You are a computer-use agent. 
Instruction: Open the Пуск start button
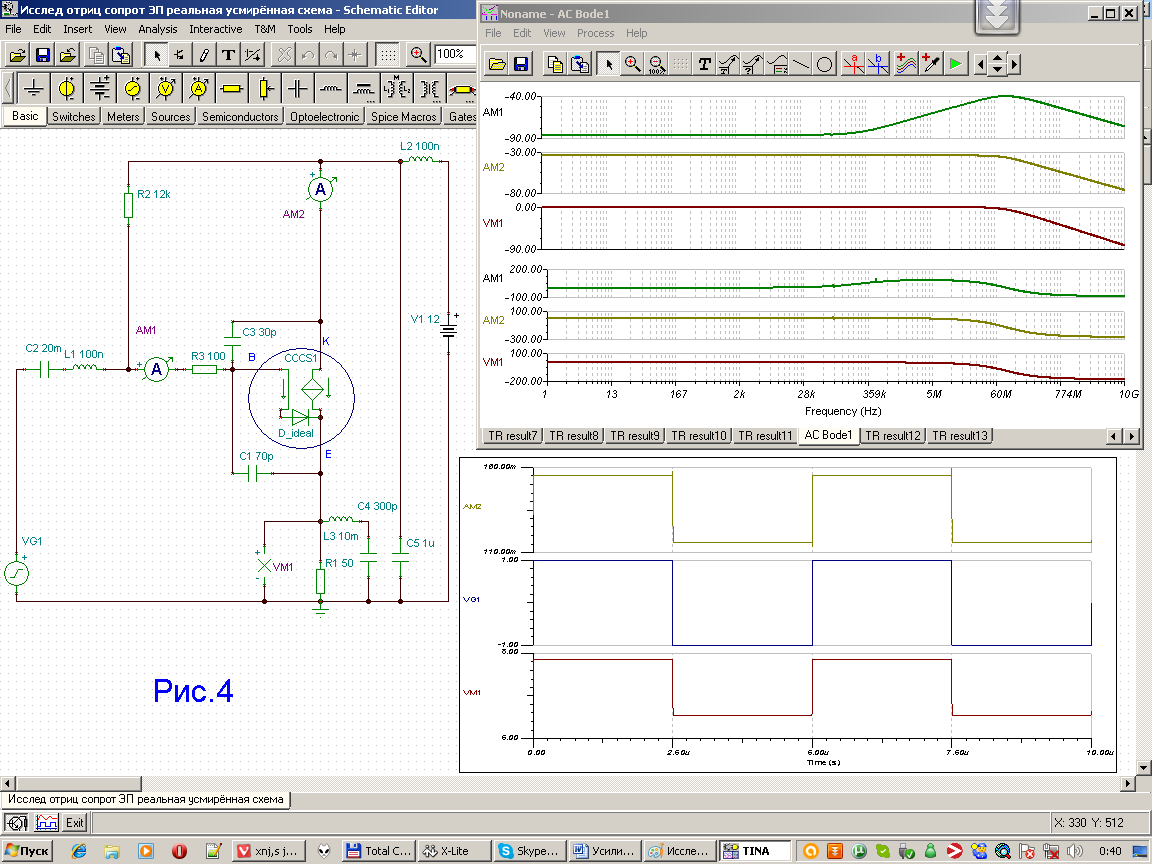coord(27,851)
